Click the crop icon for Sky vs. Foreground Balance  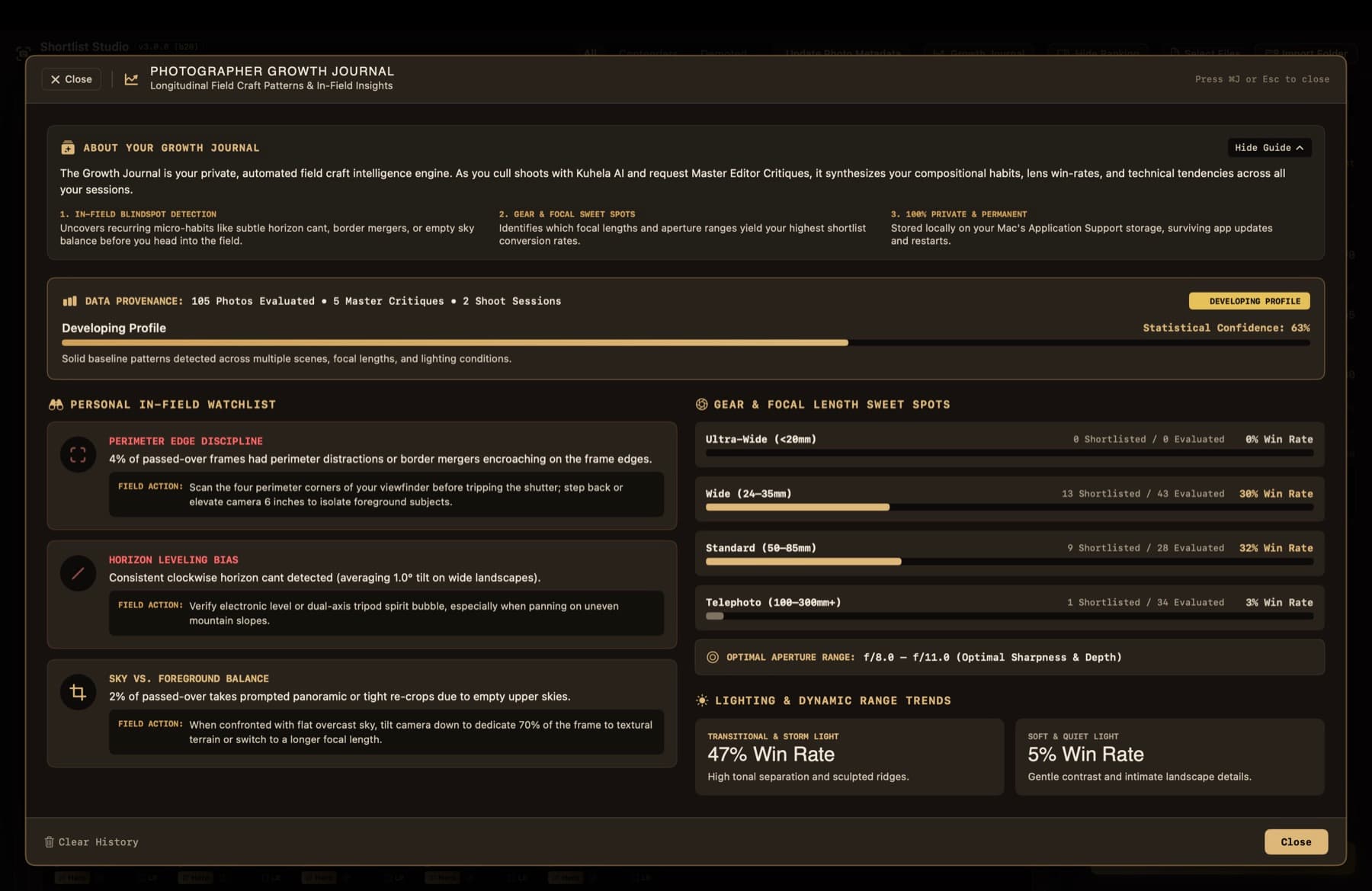pyautogui.click(x=78, y=692)
